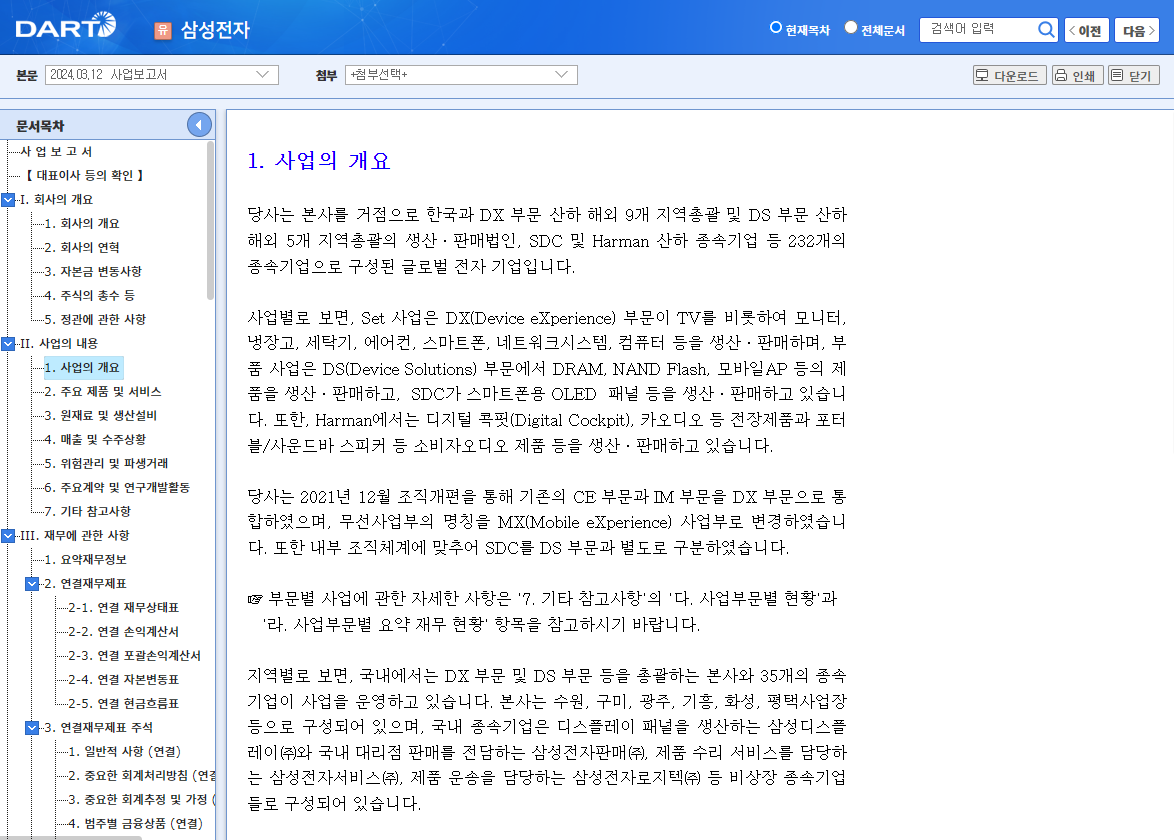The image size is (1174, 840).
Task: Go to the next page with 다음
Action: pyautogui.click(x=1137, y=30)
